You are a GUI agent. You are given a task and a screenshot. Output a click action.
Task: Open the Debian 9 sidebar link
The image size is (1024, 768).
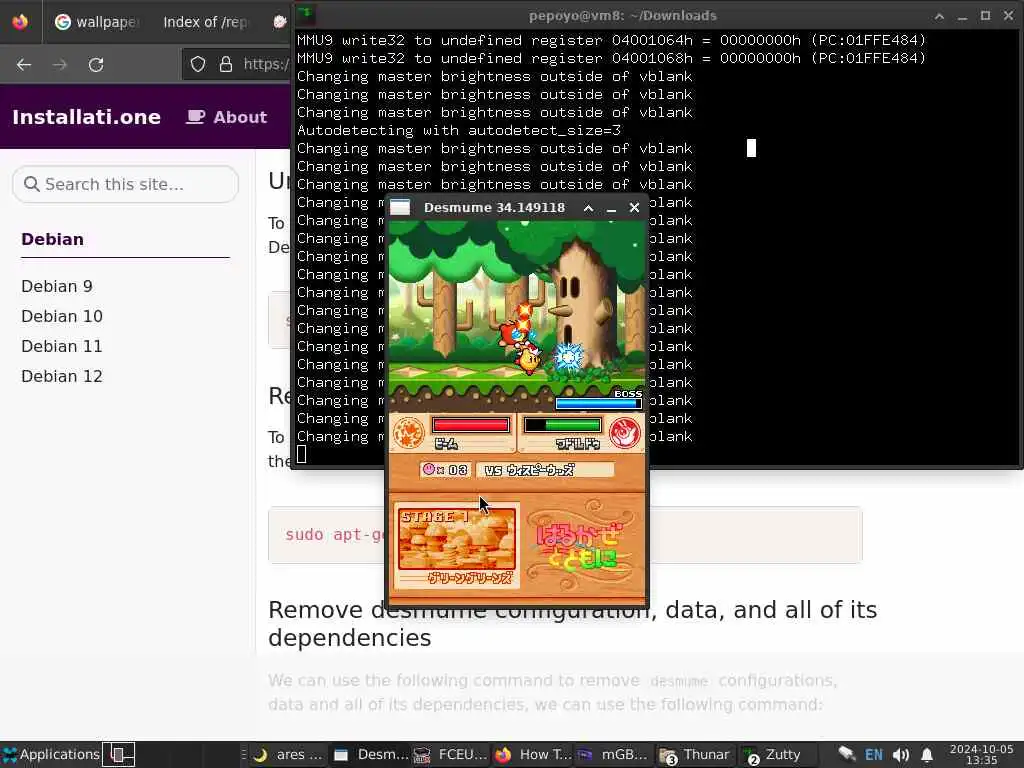click(x=57, y=286)
